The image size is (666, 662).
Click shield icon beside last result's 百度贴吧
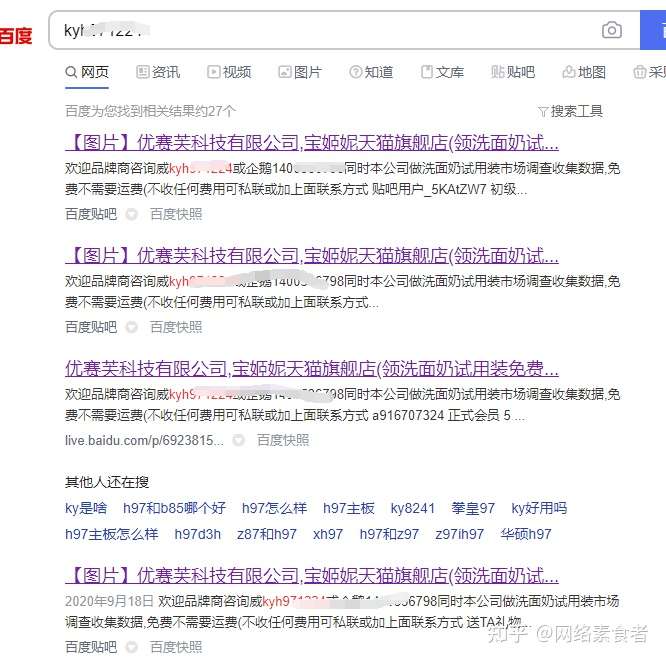pos(132,647)
